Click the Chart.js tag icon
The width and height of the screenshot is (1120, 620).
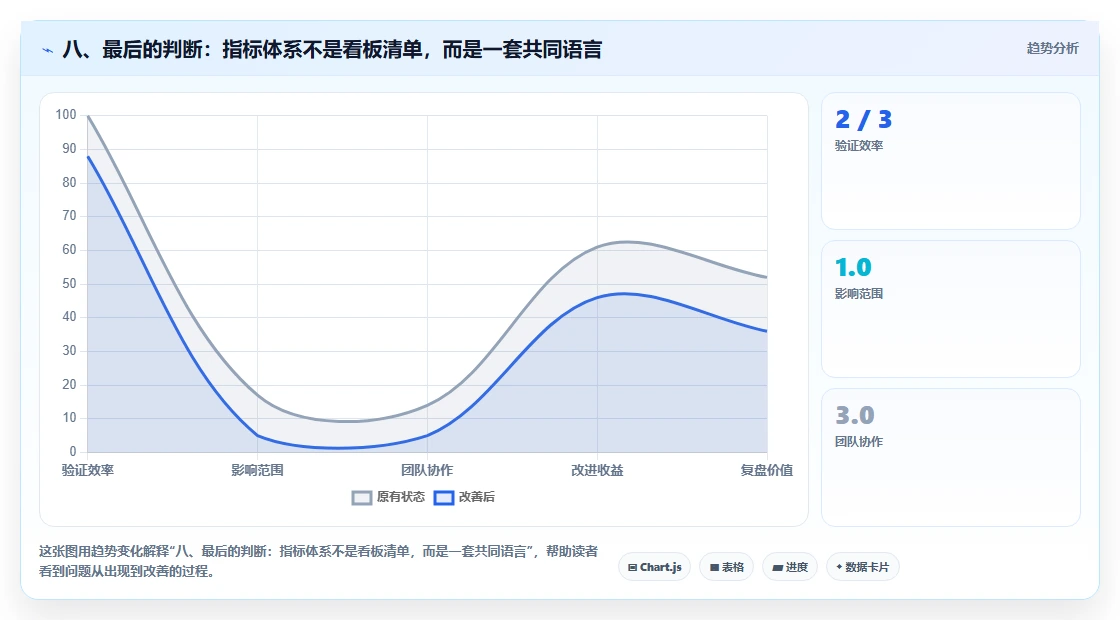point(632,567)
